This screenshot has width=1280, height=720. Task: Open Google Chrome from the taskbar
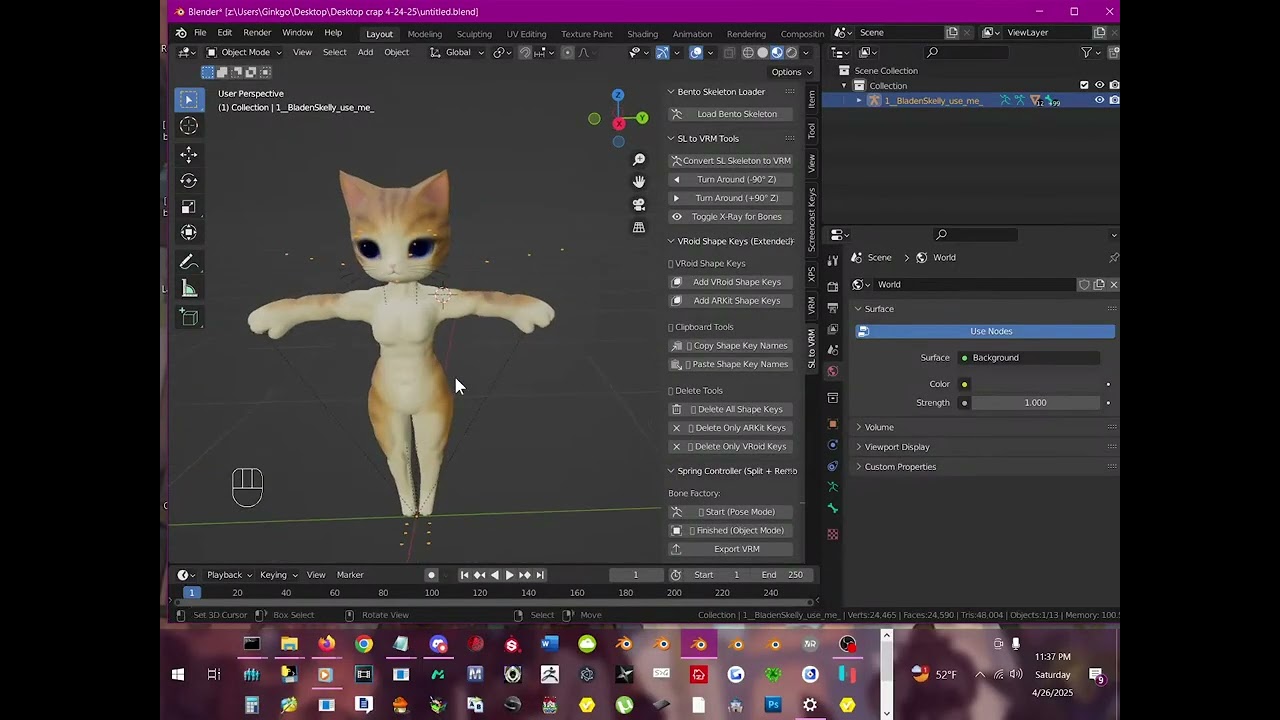pos(364,644)
